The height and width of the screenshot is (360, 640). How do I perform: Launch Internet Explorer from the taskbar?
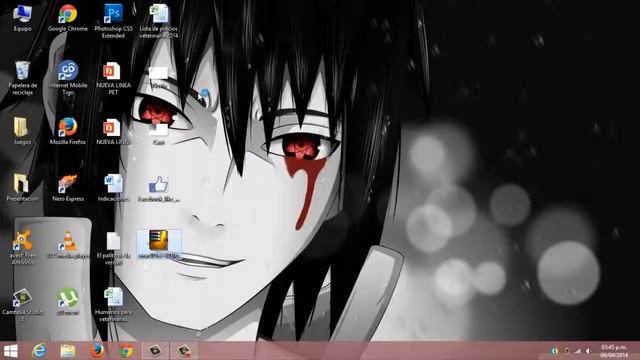click(39, 351)
